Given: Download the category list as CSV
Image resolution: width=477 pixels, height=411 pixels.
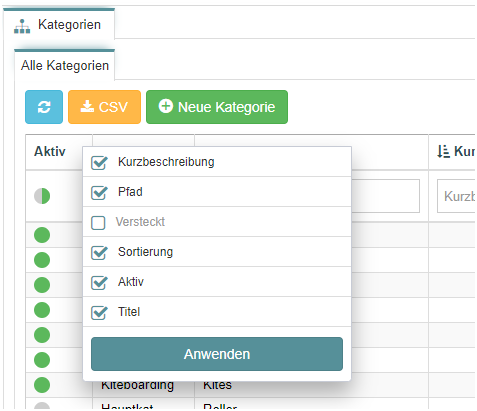Looking at the screenshot, I should tap(104, 107).
